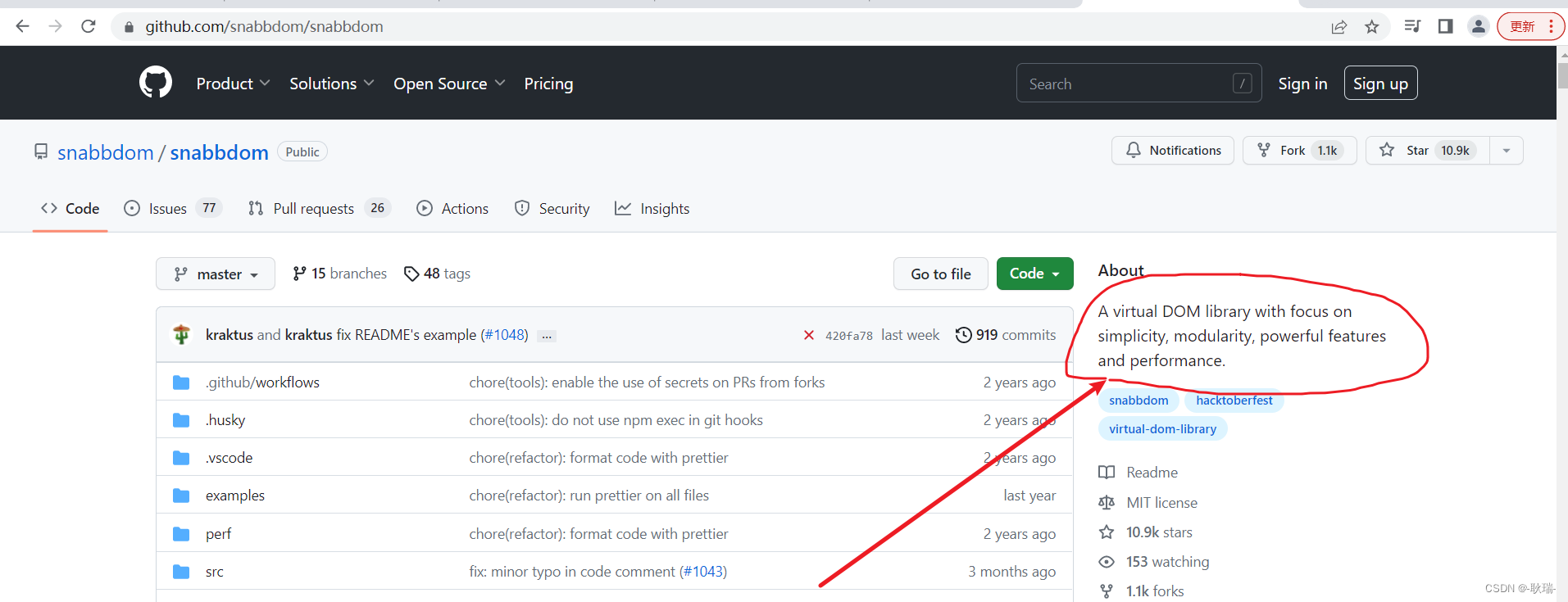Bookmark the page with the star icon
This screenshot has width=1568, height=602.
pos(1372,27)
